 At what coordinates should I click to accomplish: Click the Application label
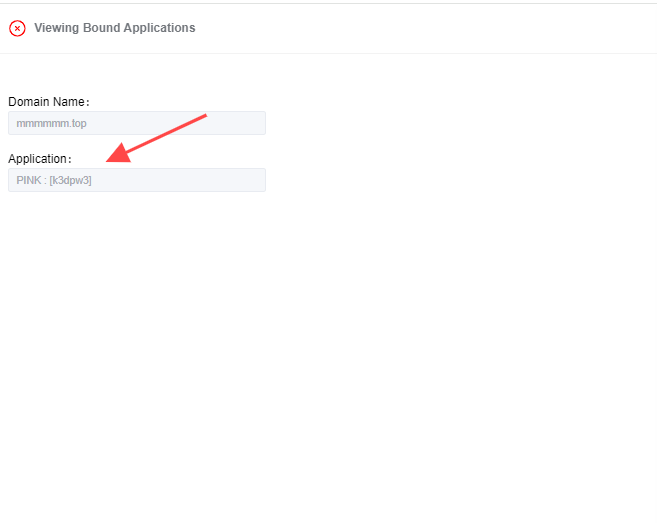(40, 159)
